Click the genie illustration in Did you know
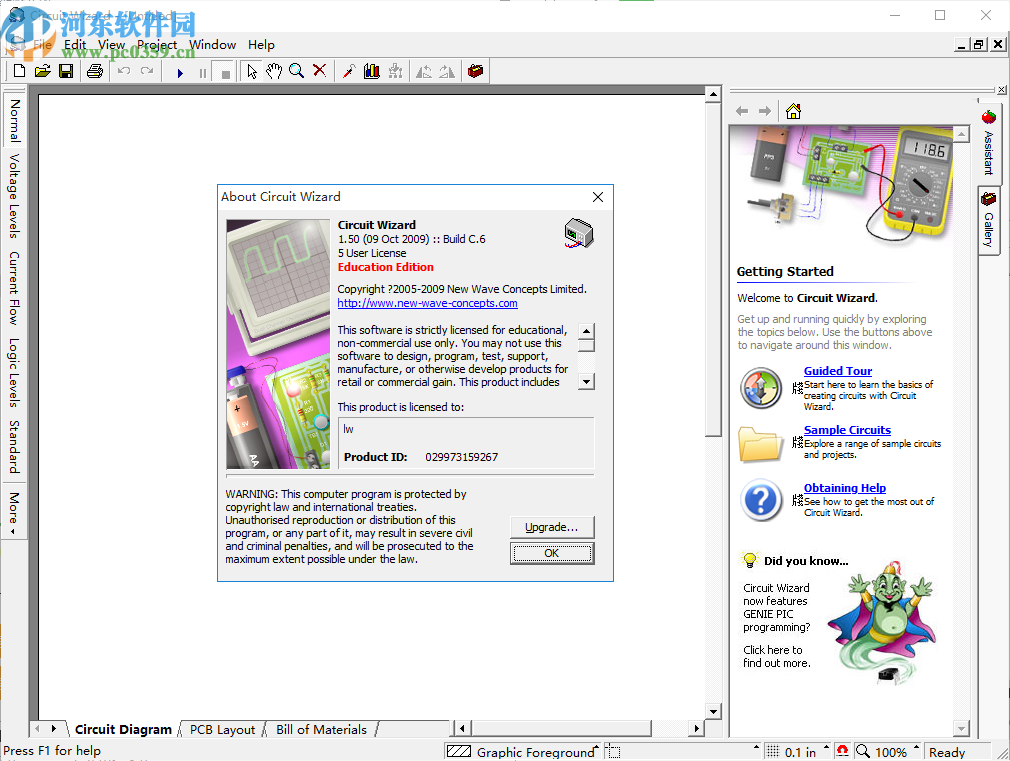The image size is (1010, 761). pos(880,621)
